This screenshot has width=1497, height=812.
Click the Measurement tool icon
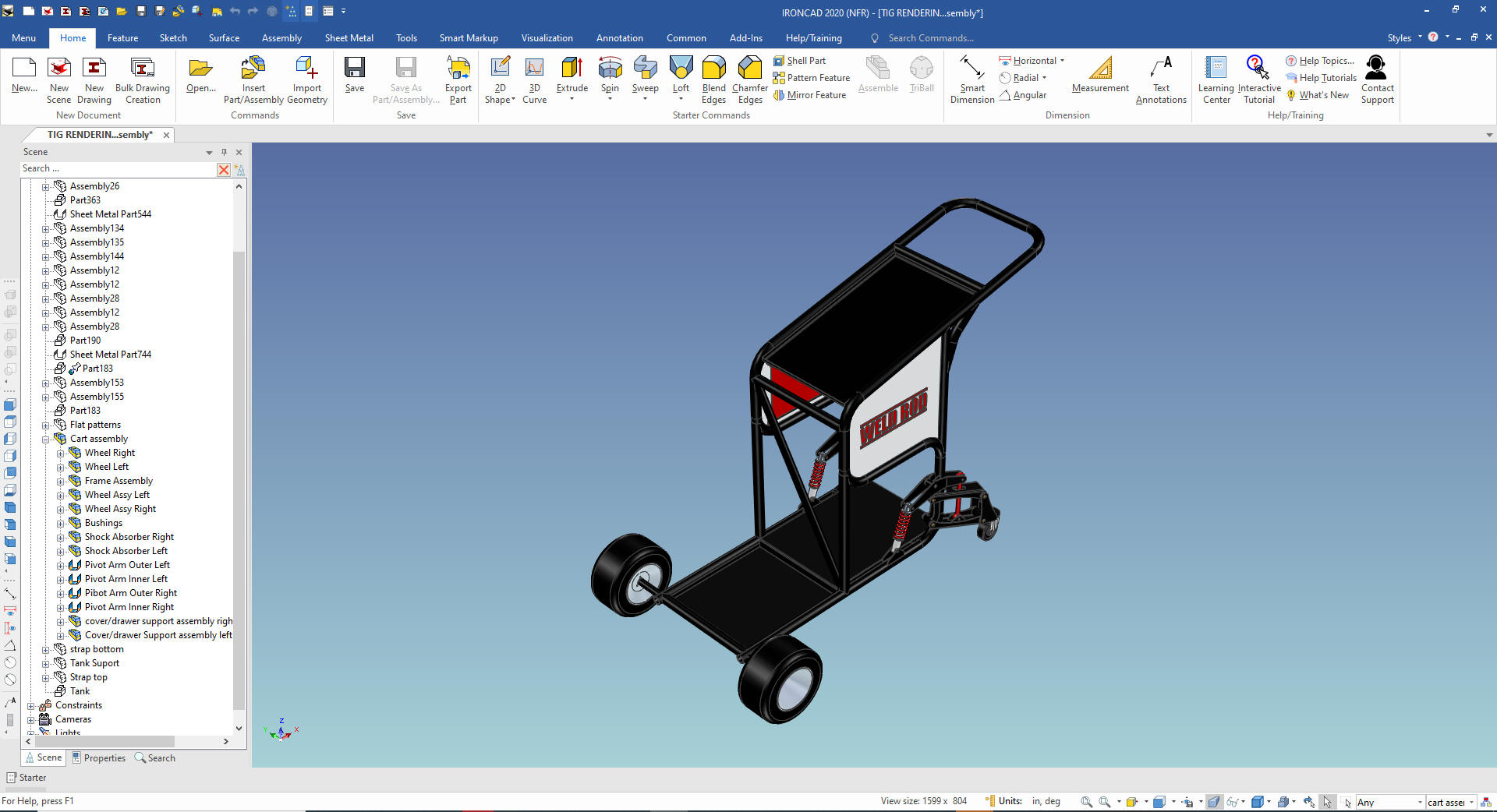point(1099,72)
